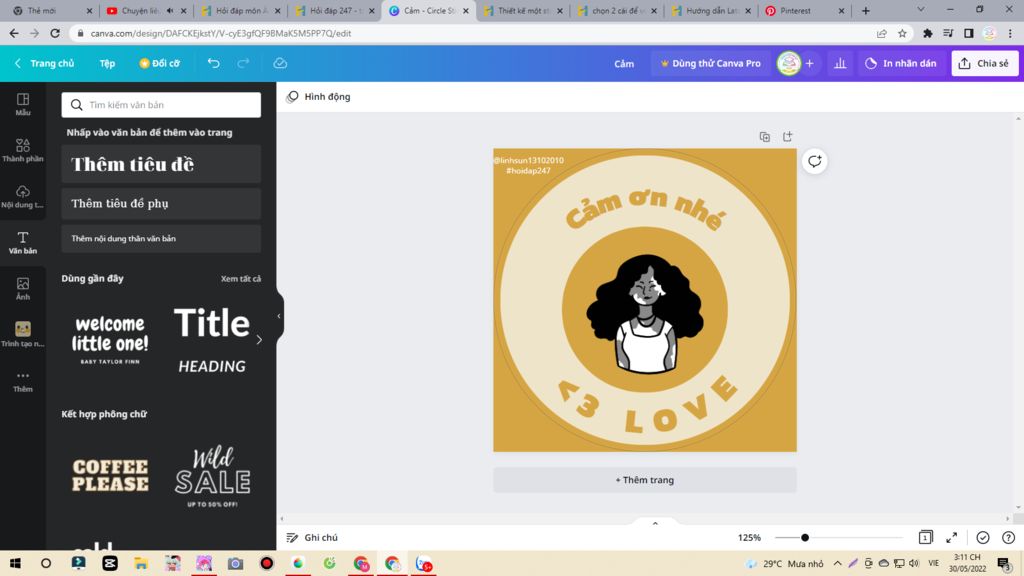Collapse the side text panel

pos(279,316)
